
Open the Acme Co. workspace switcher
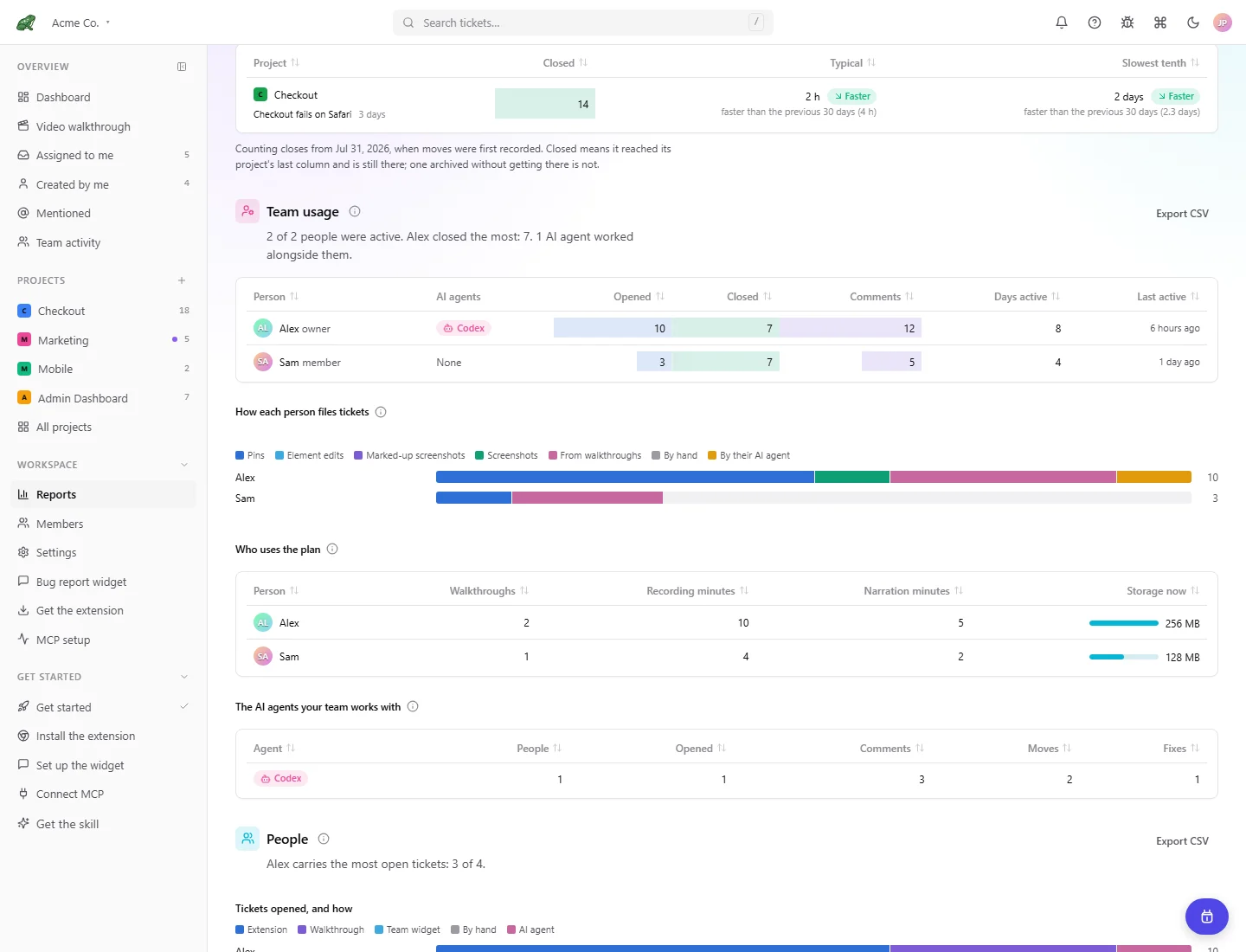[81, 23]
